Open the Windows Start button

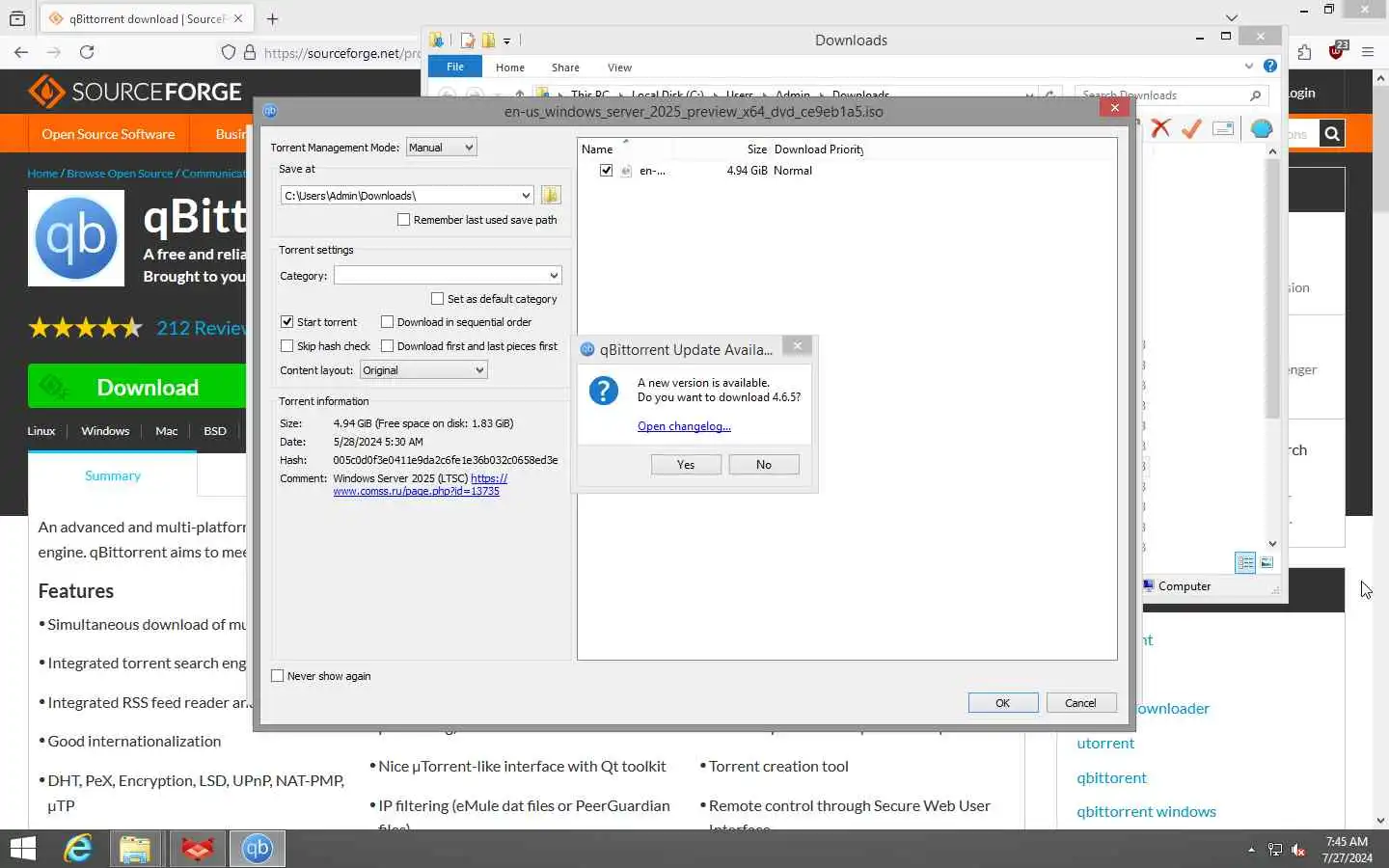[x=22, y=849]
